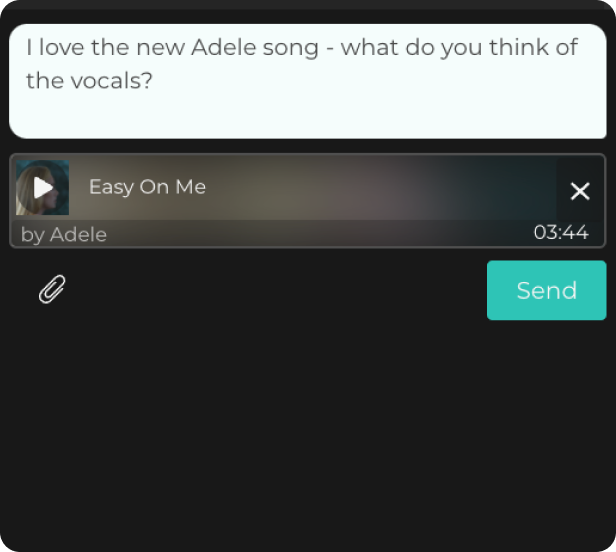This screenshot has width=616, height=552.
Task: Click the Adele album art thumbnail
Action: coord(42,187)
